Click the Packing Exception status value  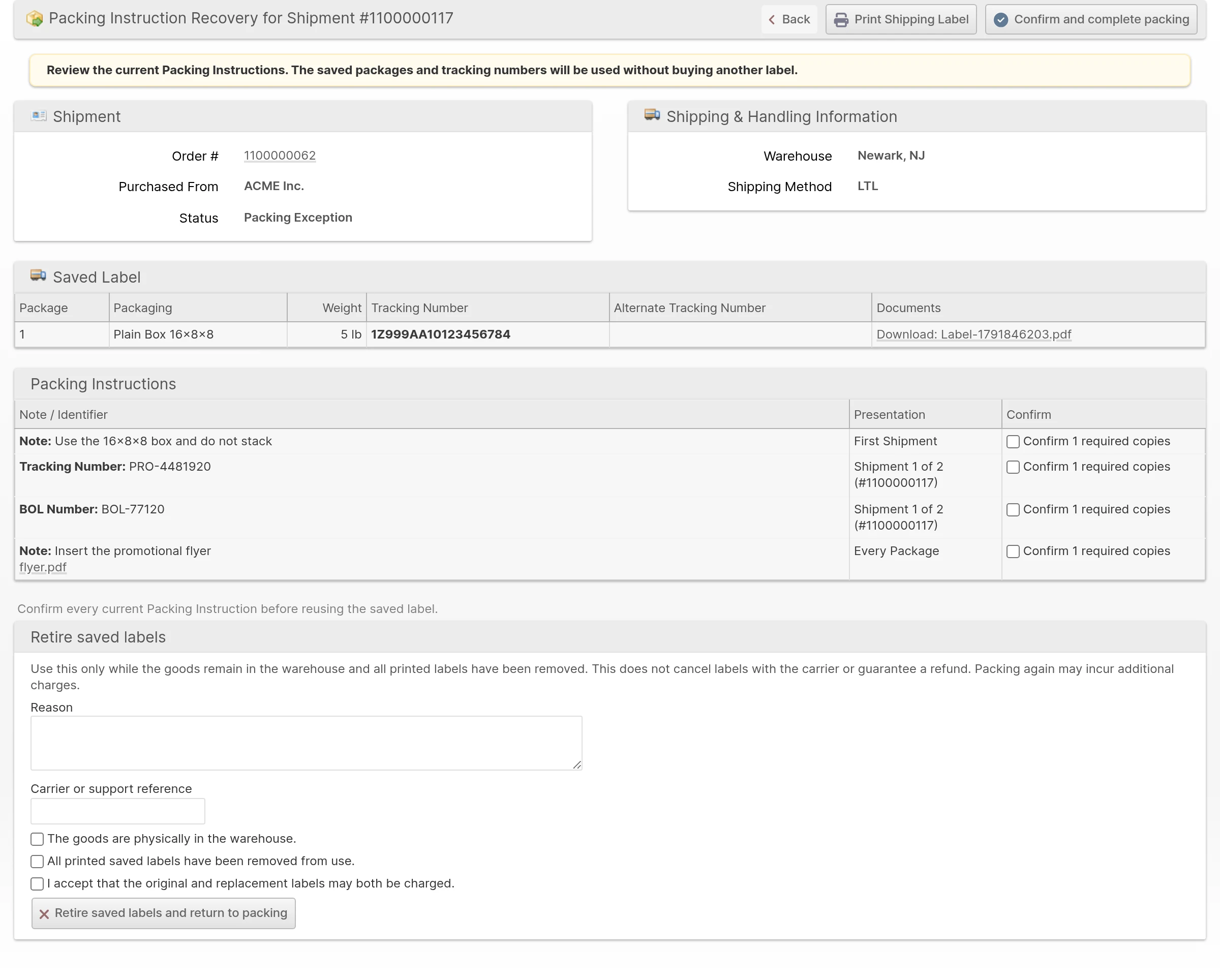(x=298, y=217)
